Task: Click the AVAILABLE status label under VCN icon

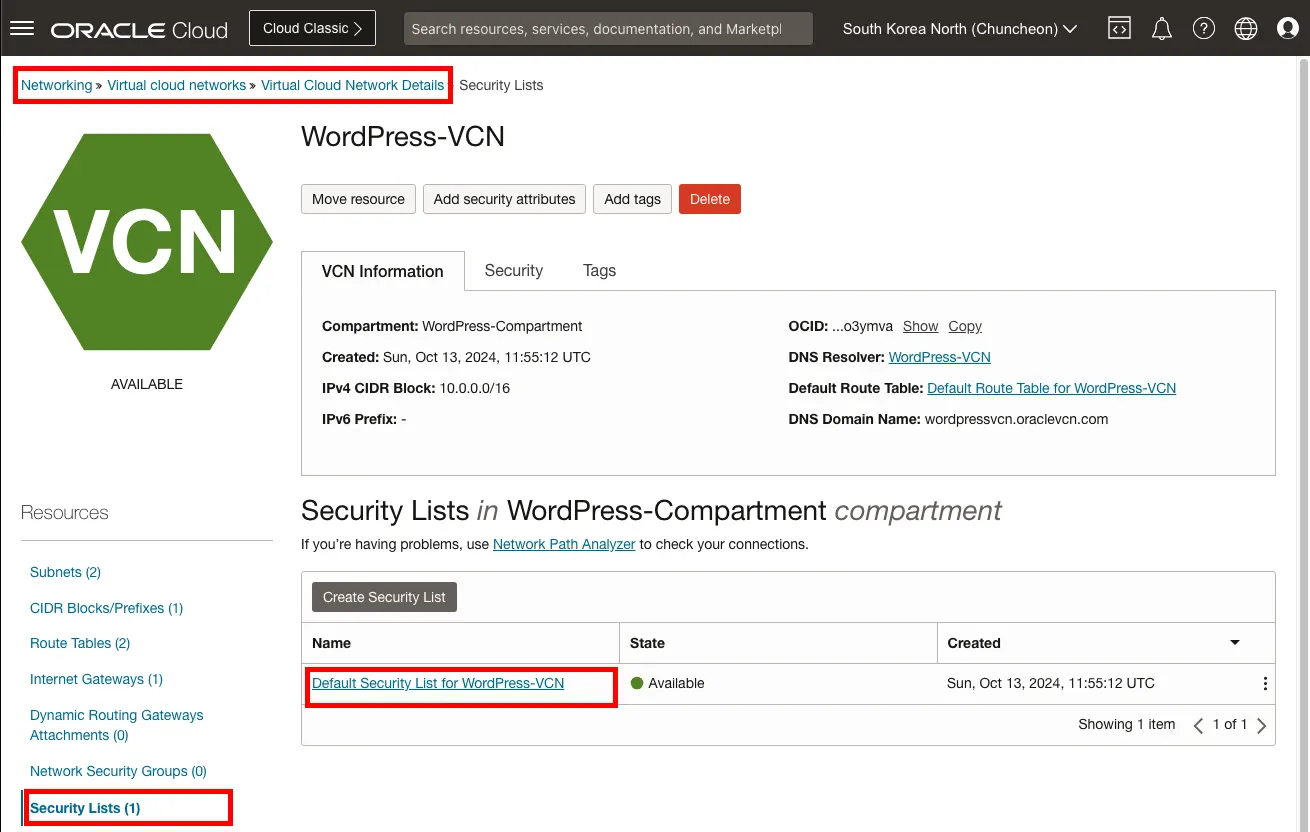Action: point(147,384)
